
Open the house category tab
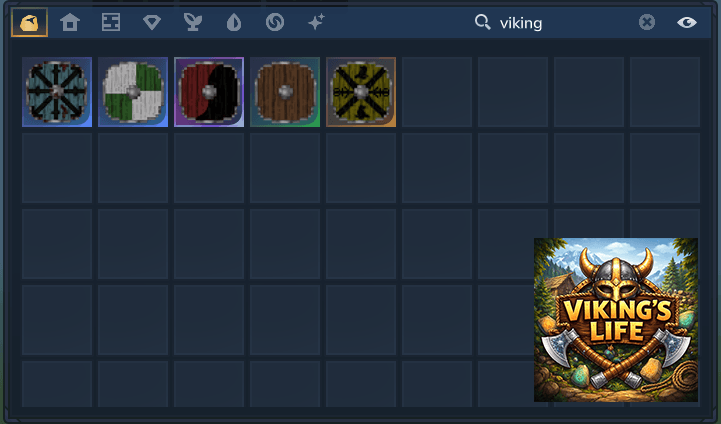point(70,22)
